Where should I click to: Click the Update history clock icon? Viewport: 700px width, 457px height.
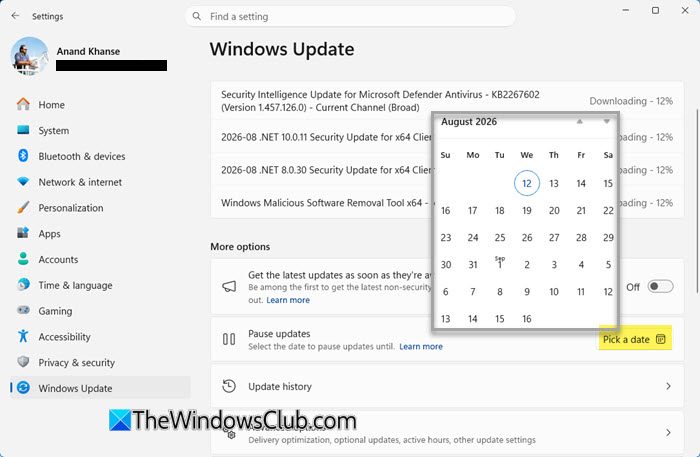[229, 386]
